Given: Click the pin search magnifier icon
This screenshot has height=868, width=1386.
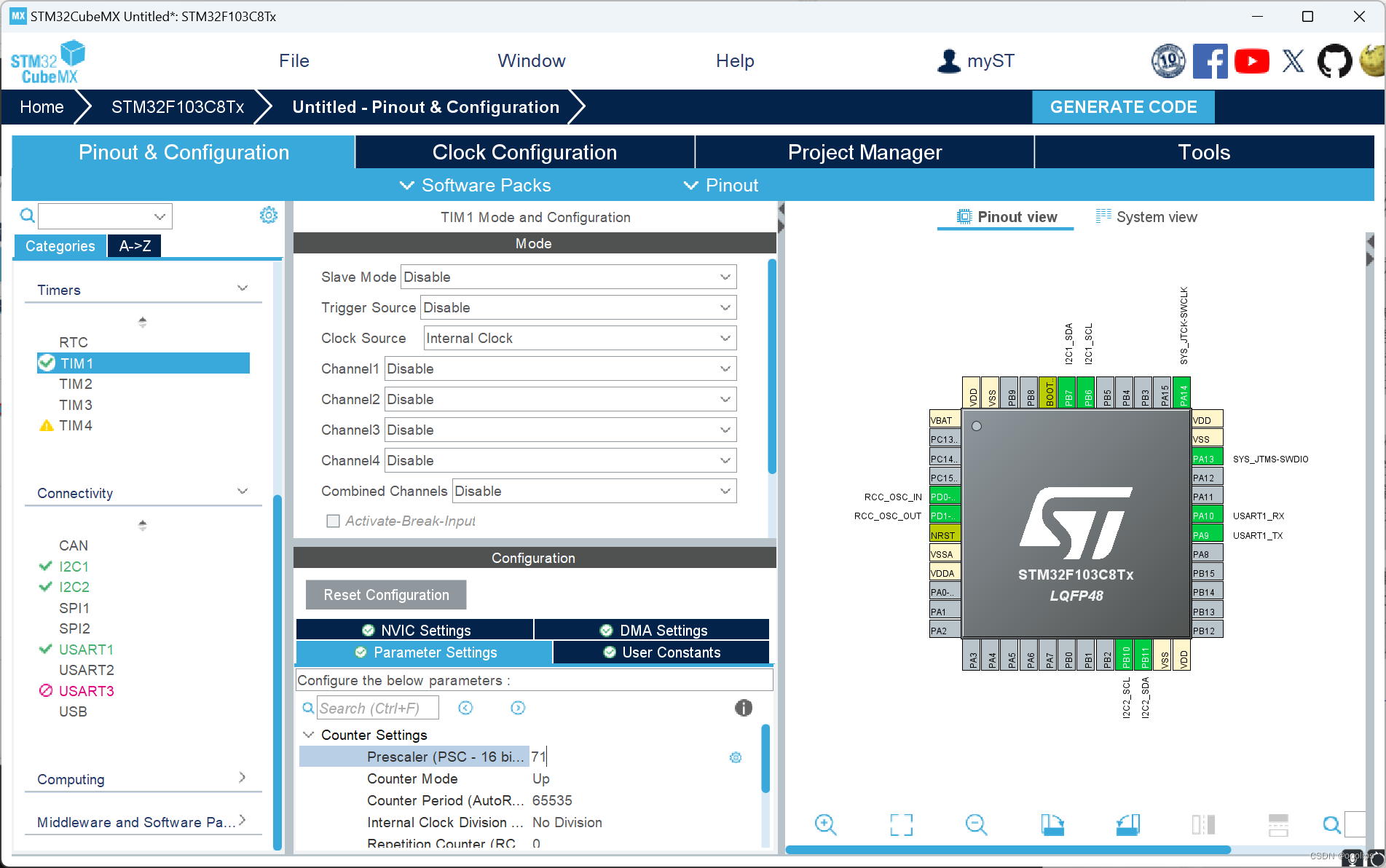Looking at the screenshot, I should click(1331, 824).
